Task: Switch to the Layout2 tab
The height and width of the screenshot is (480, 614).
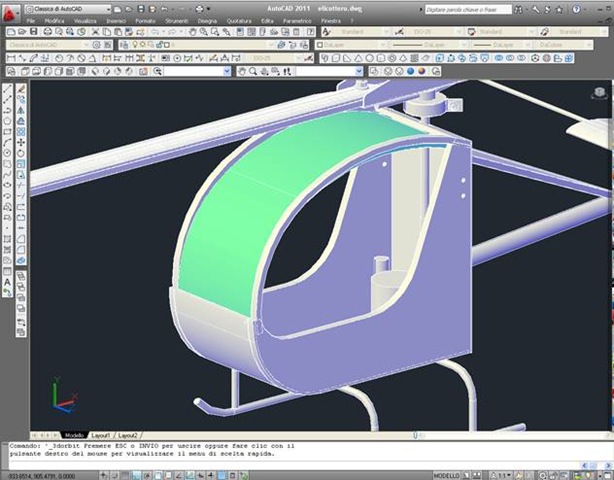Action: (x=128, y=436)
